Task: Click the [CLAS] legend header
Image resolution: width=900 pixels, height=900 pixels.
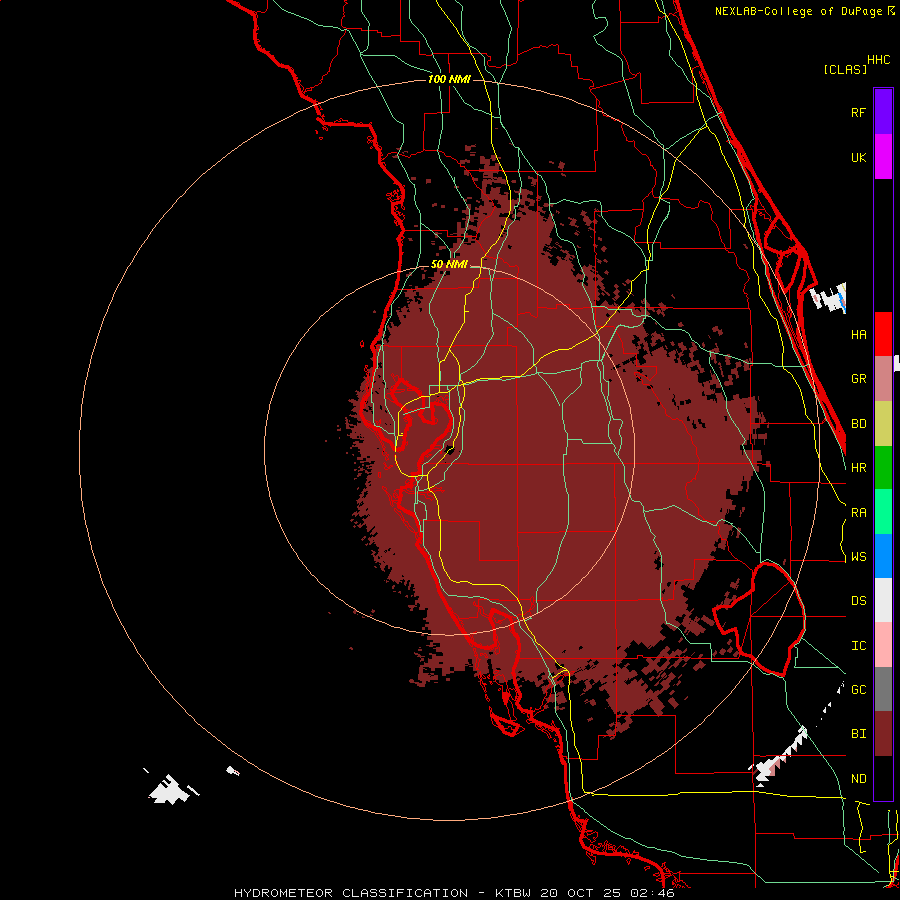Action: 845,70
